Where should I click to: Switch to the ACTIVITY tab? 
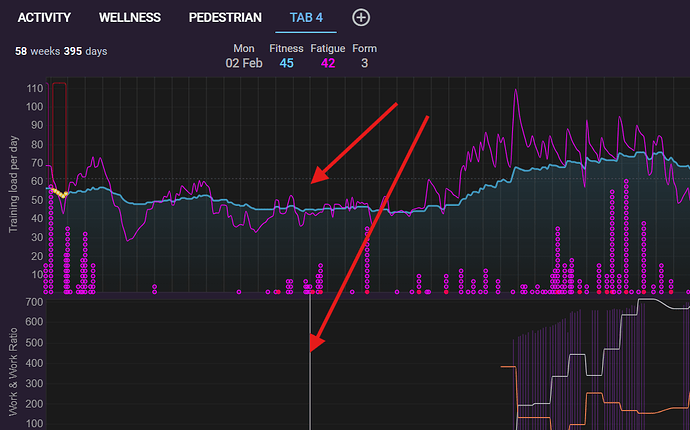44,18
